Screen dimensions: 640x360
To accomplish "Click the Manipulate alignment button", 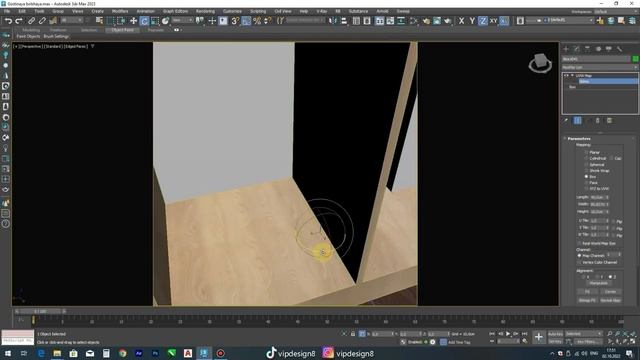I will tap(599, 283).
